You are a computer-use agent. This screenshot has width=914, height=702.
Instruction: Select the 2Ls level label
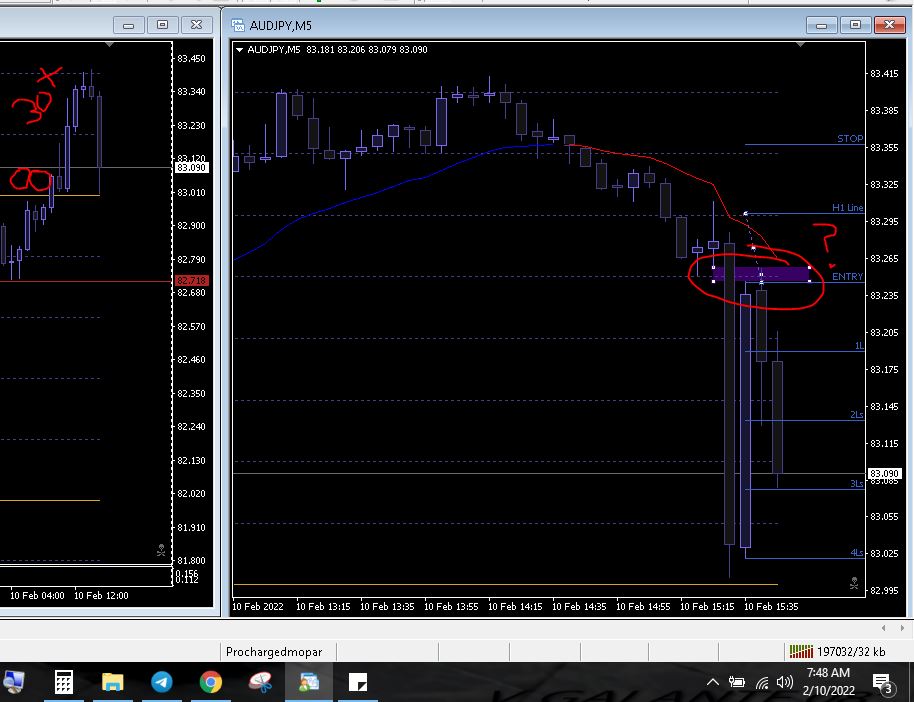857,415
